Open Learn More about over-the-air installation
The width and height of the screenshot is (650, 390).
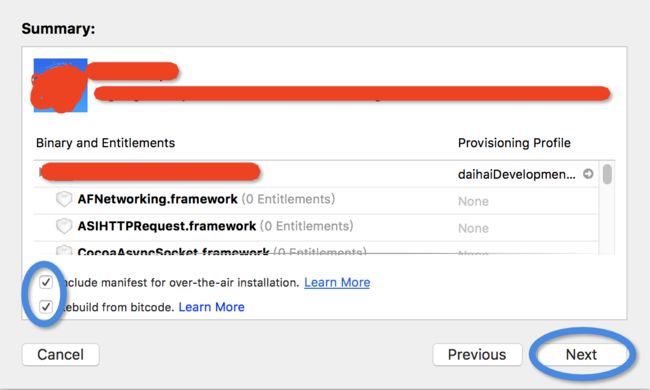337,283
